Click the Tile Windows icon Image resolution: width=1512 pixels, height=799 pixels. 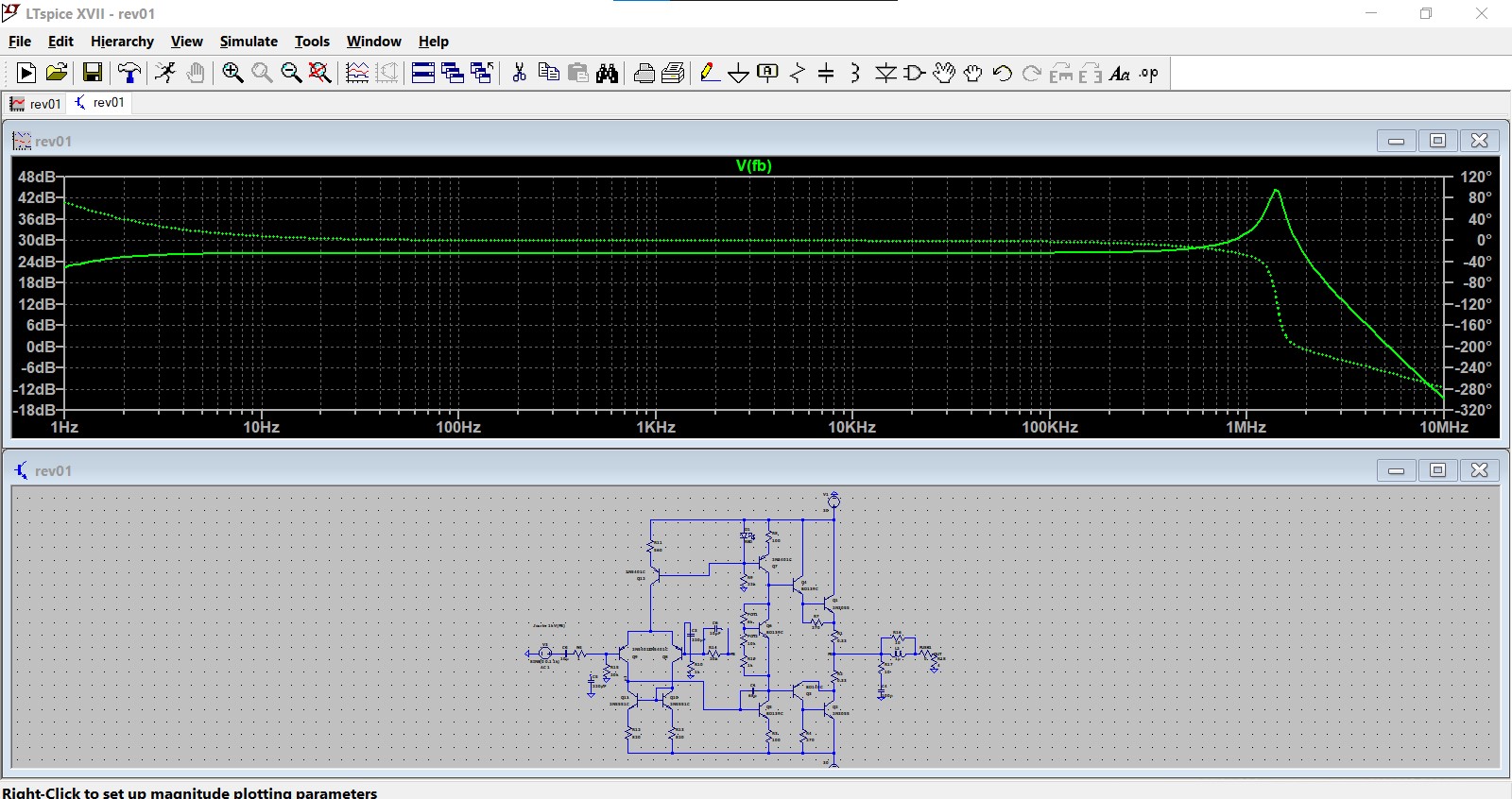(423, 73)
